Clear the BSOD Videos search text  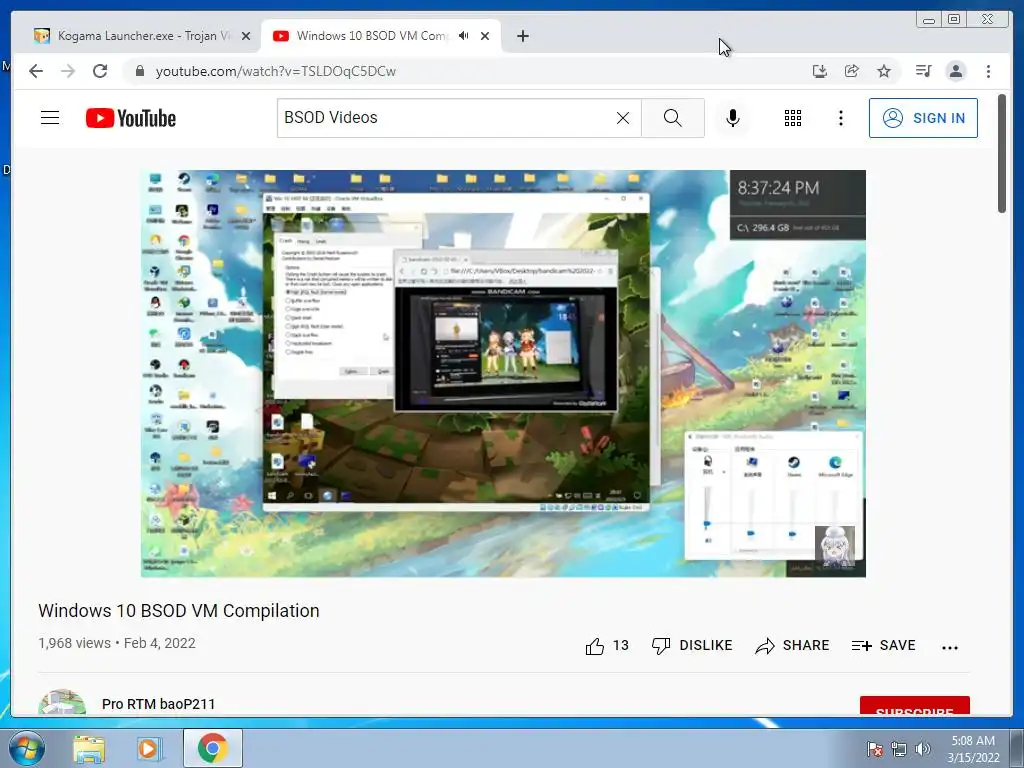[623, 118]
